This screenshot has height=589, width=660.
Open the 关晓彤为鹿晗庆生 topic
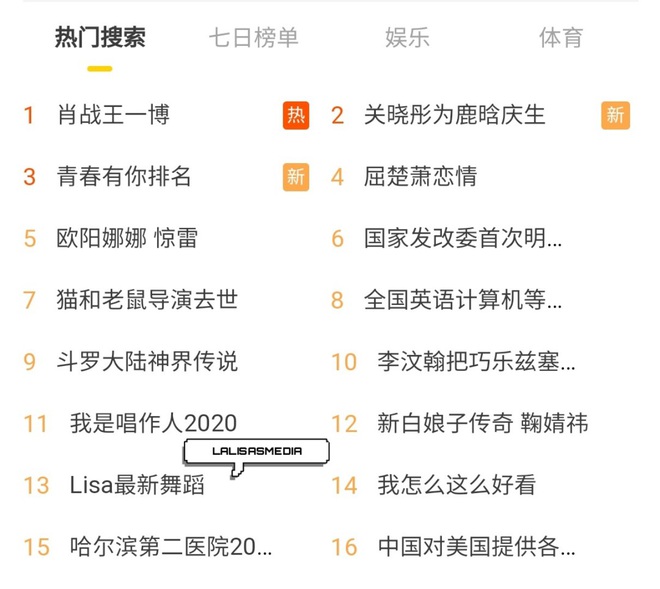[x=455, y=115]
